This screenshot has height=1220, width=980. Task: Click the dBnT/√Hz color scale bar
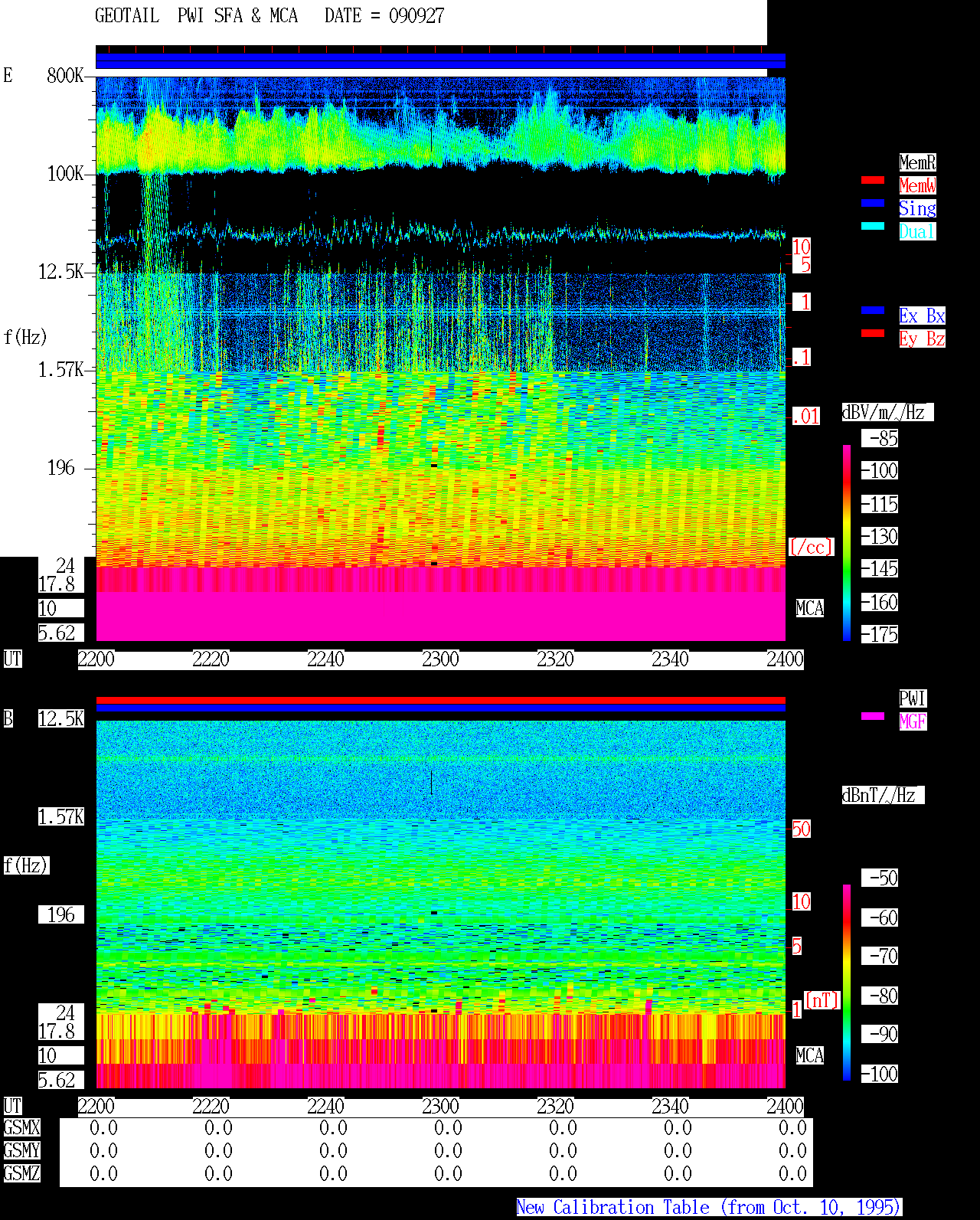[847, 983]
